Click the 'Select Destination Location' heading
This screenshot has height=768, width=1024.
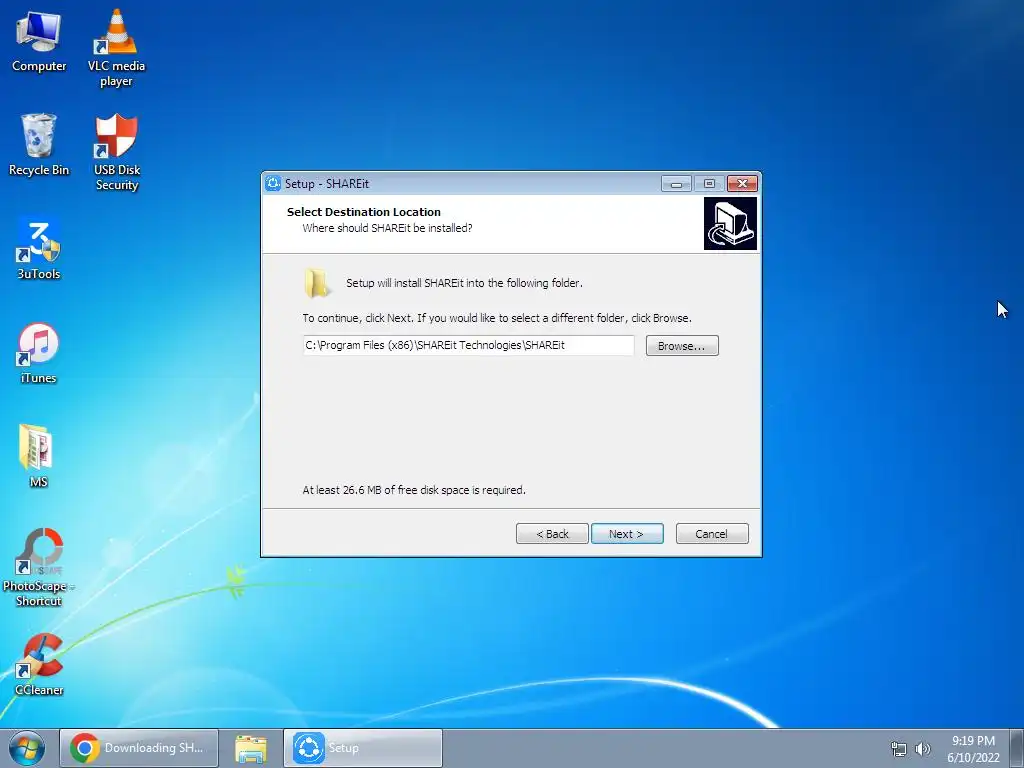tap(364, 212)
